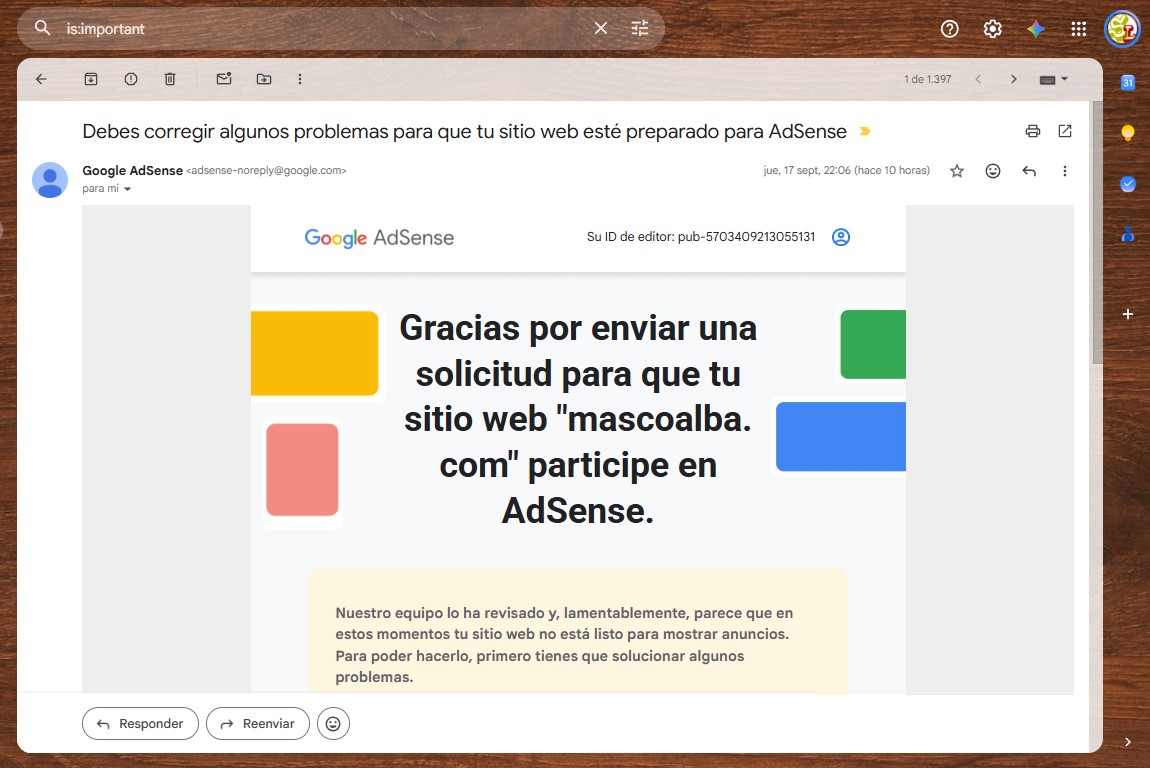Open Google Calendar in the side panel
The image size is (1150, 768).
(x=1128, y=82)
